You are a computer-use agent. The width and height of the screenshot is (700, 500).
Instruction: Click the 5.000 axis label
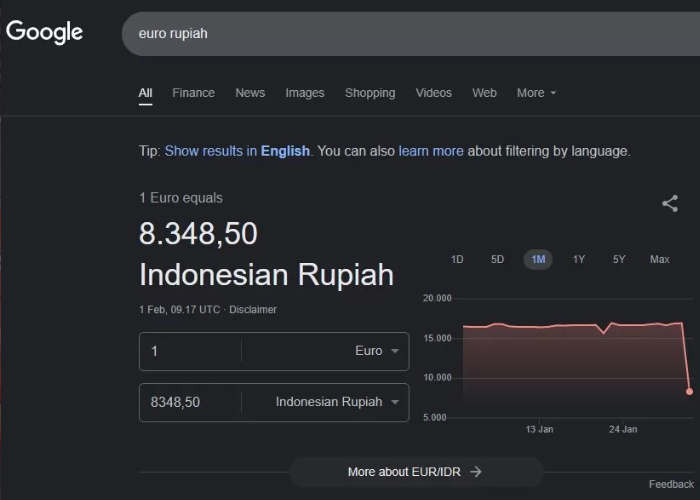434,417
